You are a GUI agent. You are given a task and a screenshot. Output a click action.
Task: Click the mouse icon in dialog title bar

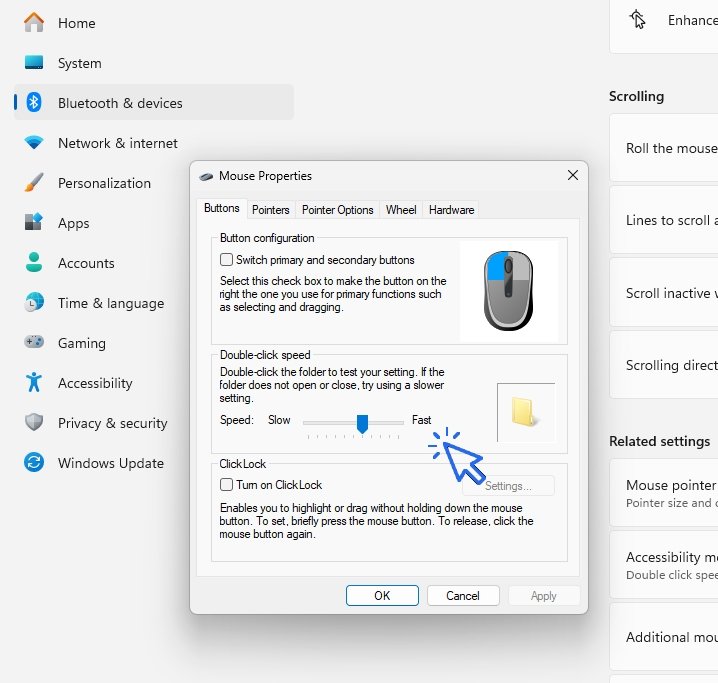pyautogui.click(x=207, y=176)
